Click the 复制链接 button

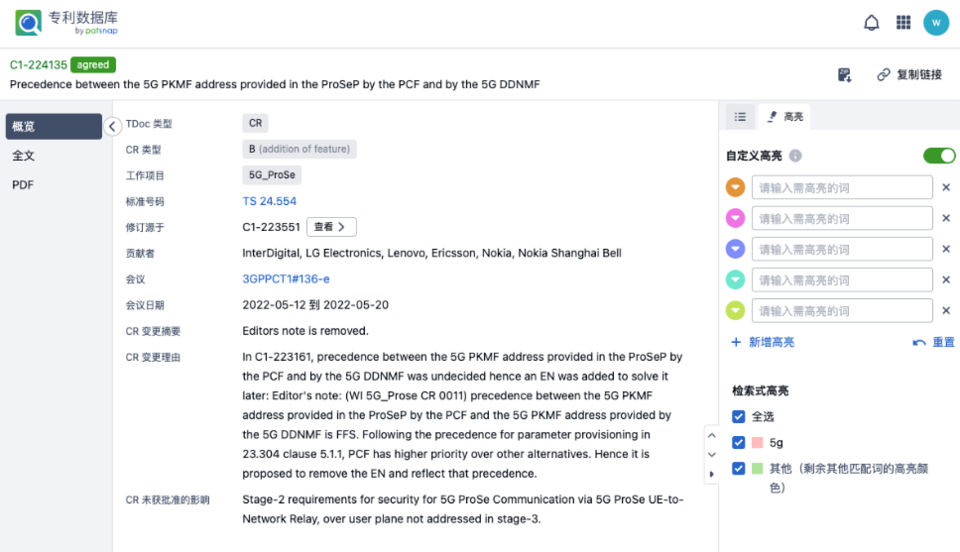[x=909, y=75]
